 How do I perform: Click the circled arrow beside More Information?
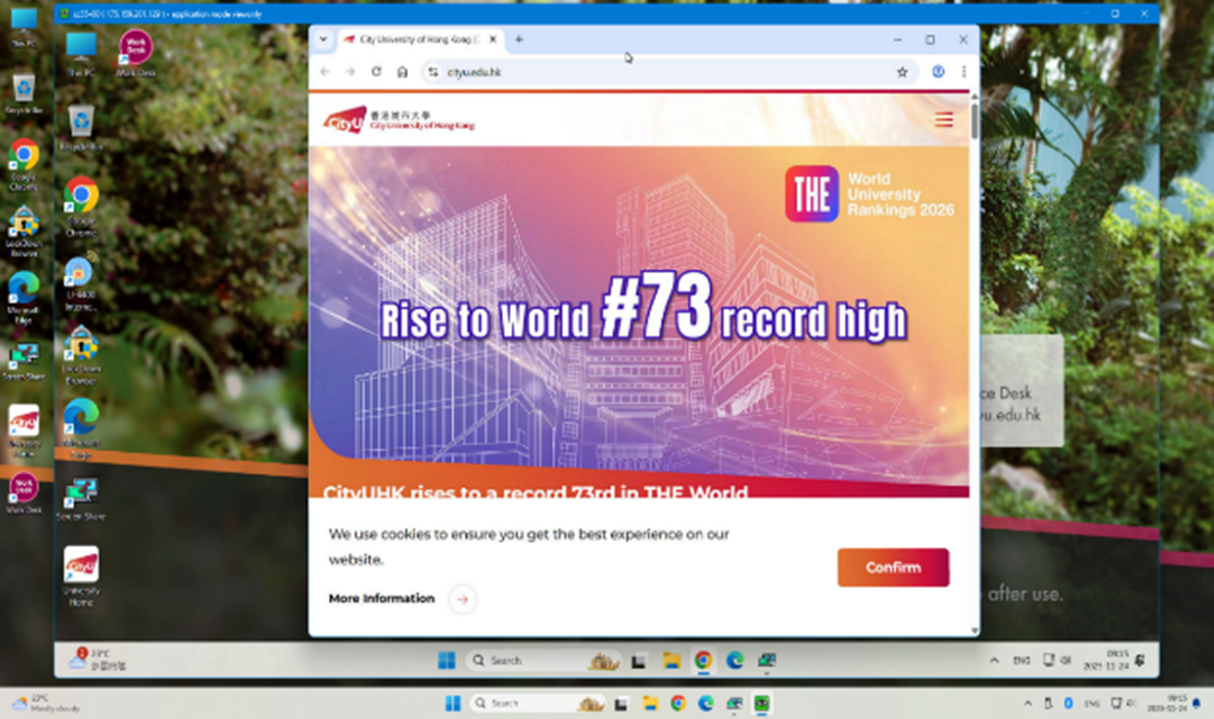[x=462, y=599]
